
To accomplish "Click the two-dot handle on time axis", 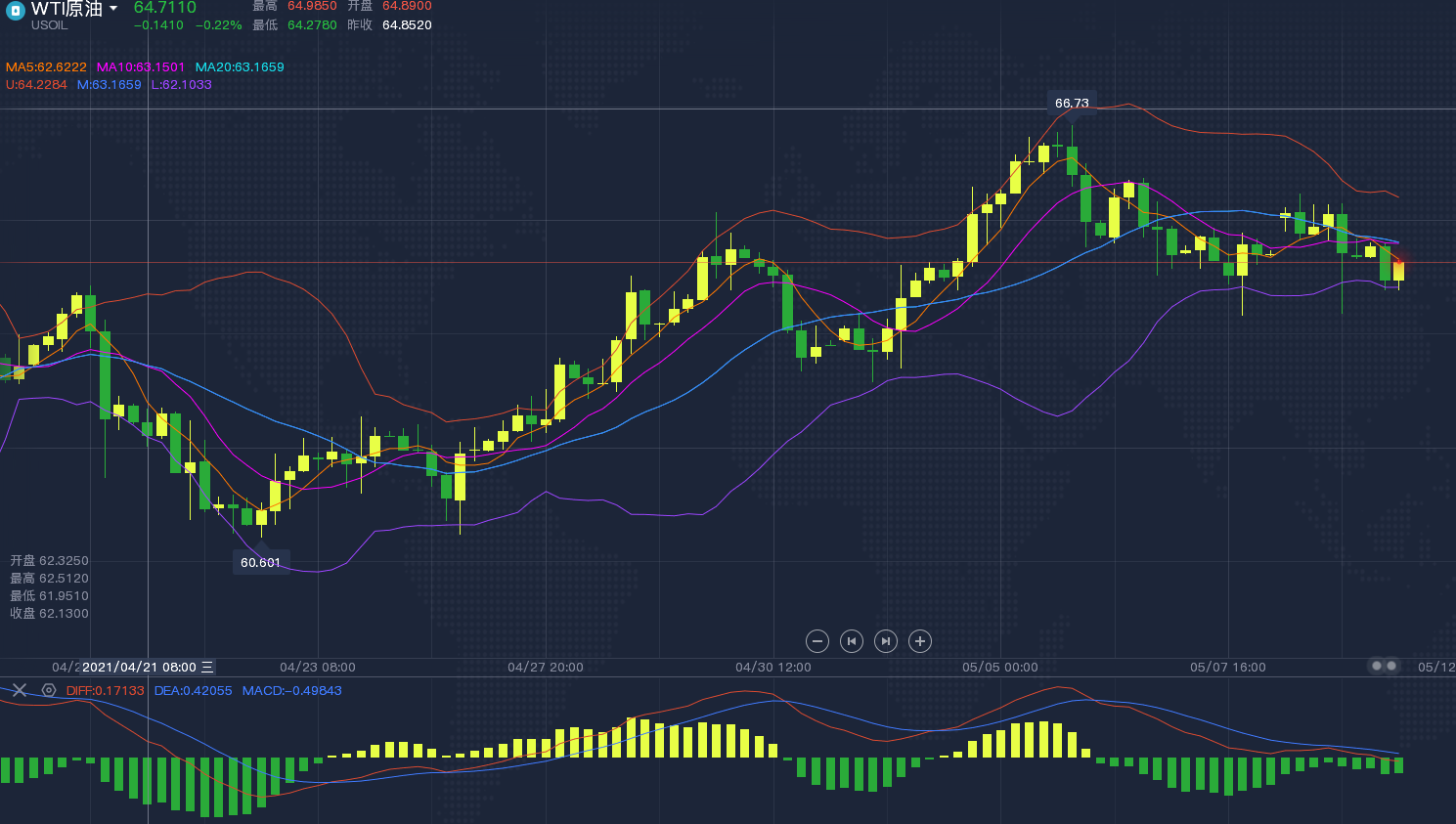I will coord(1384,666).
